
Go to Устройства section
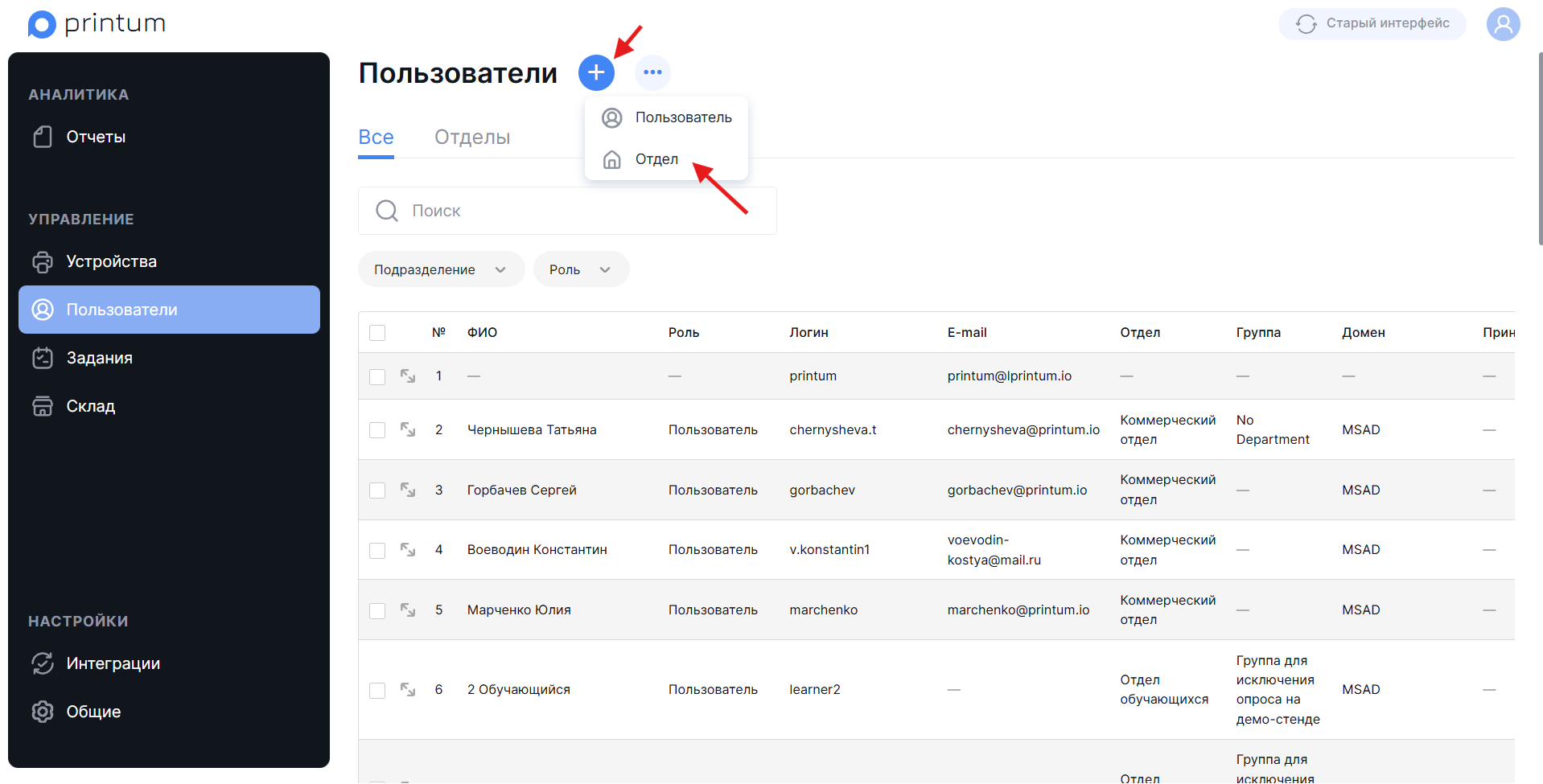tap(169, 261)
